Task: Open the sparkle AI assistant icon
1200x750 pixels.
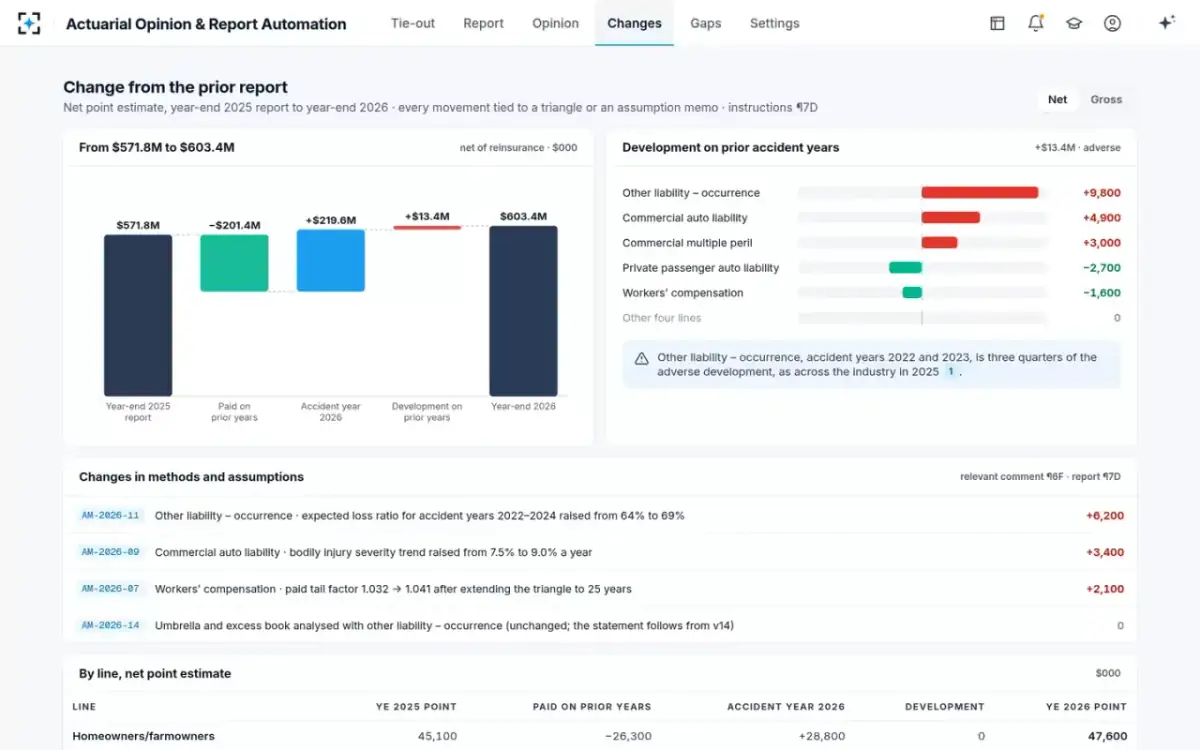Action: click(1165, 23)
